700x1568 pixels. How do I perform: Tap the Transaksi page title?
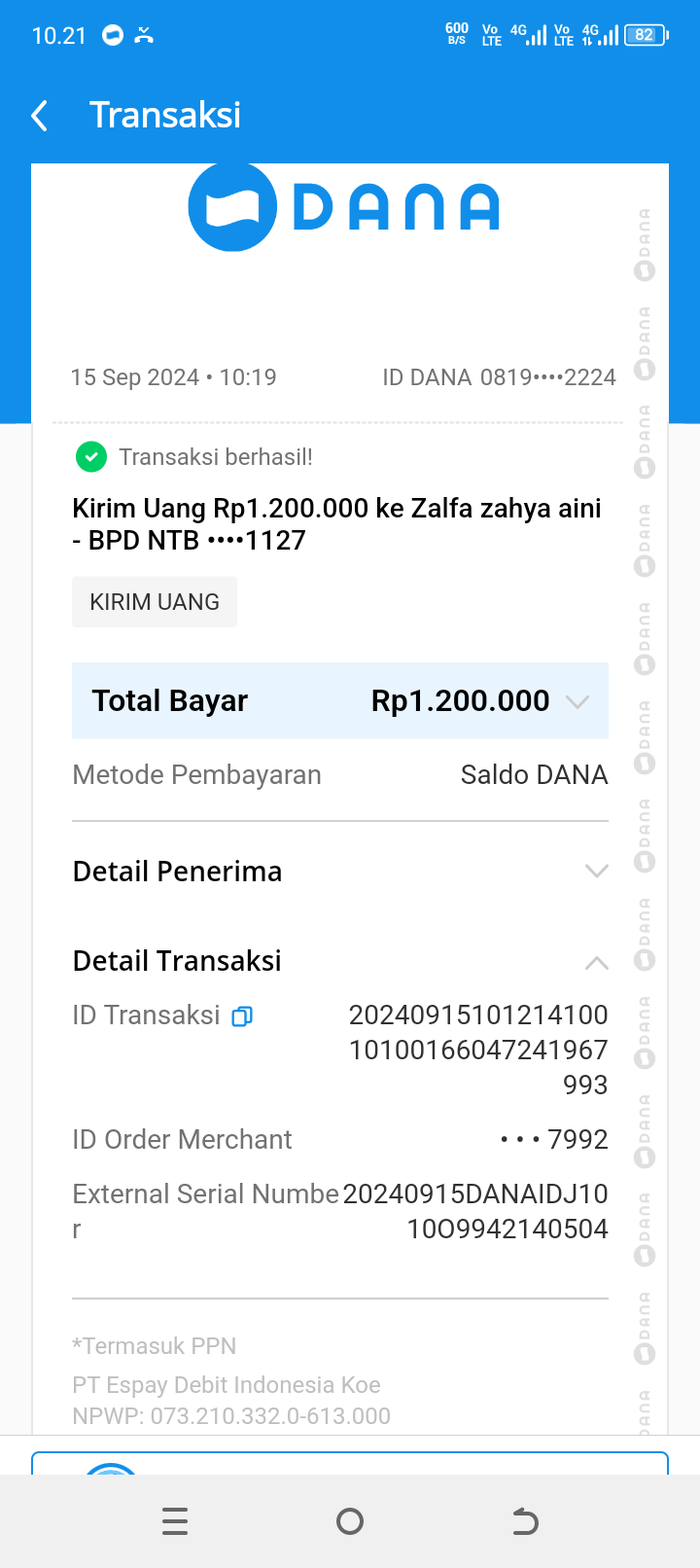[x=165, y=116]
